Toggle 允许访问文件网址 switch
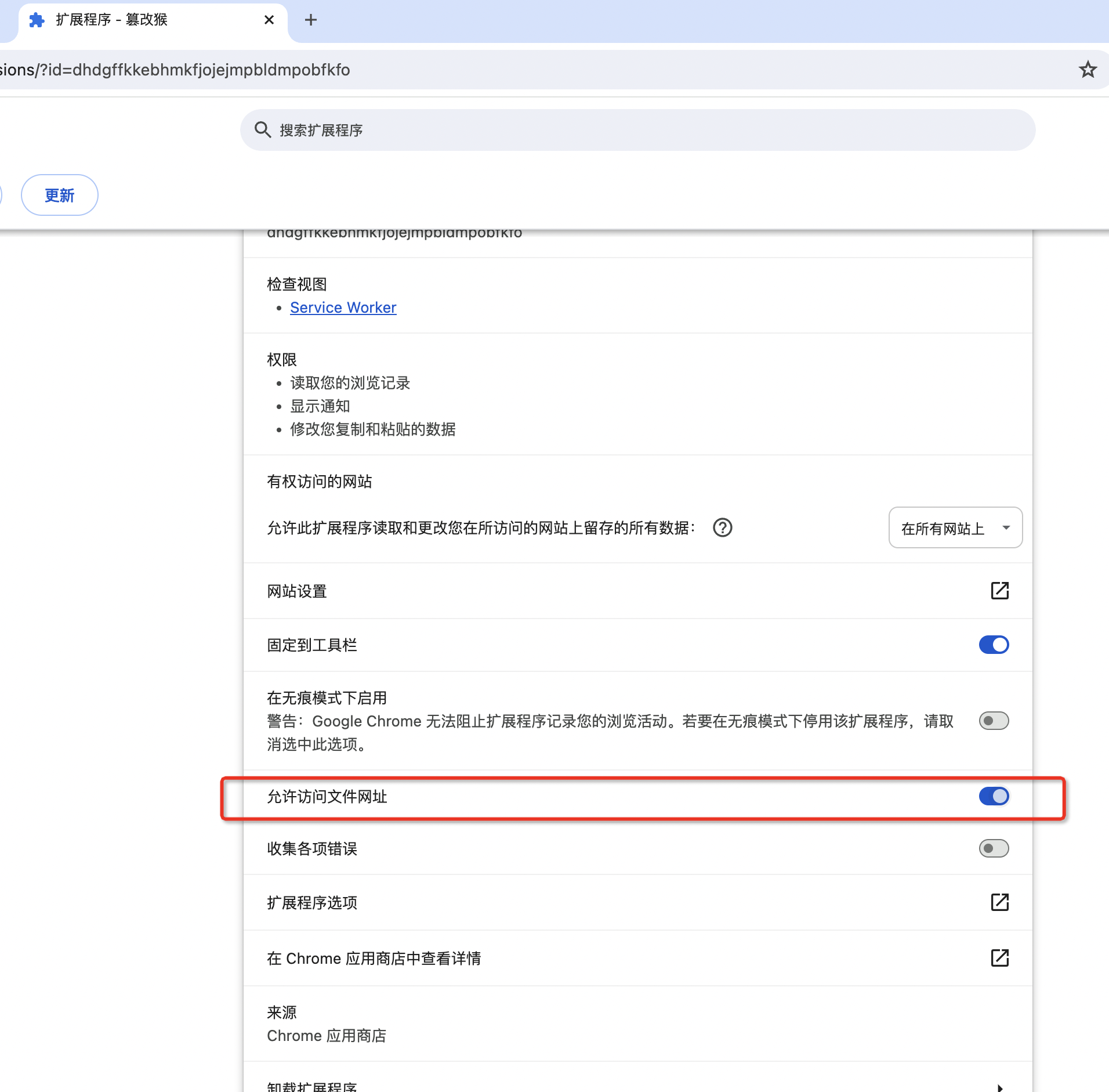The image size is (1109, 1092). (x=994, y=796)
